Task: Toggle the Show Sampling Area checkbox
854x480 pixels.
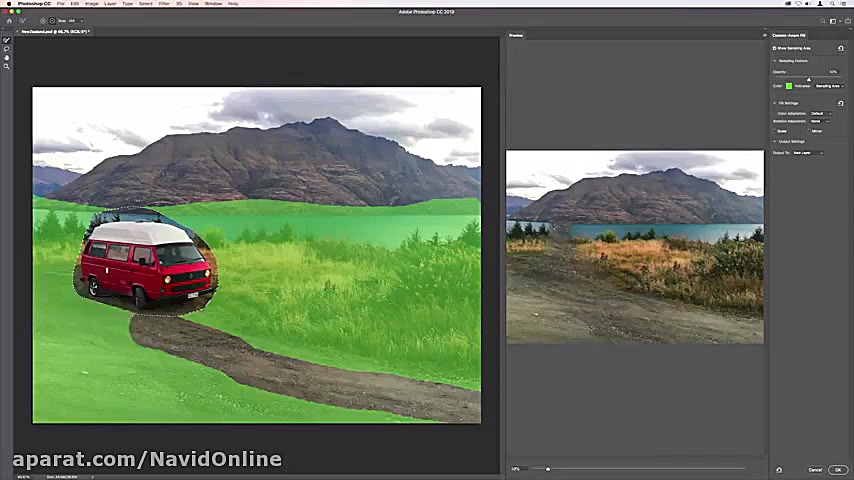Action: pos(774,48)
